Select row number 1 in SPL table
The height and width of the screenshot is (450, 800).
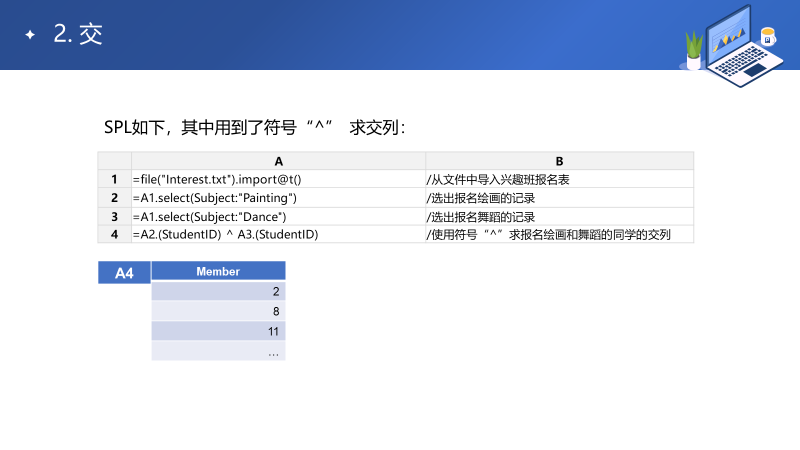click(114, 179)
